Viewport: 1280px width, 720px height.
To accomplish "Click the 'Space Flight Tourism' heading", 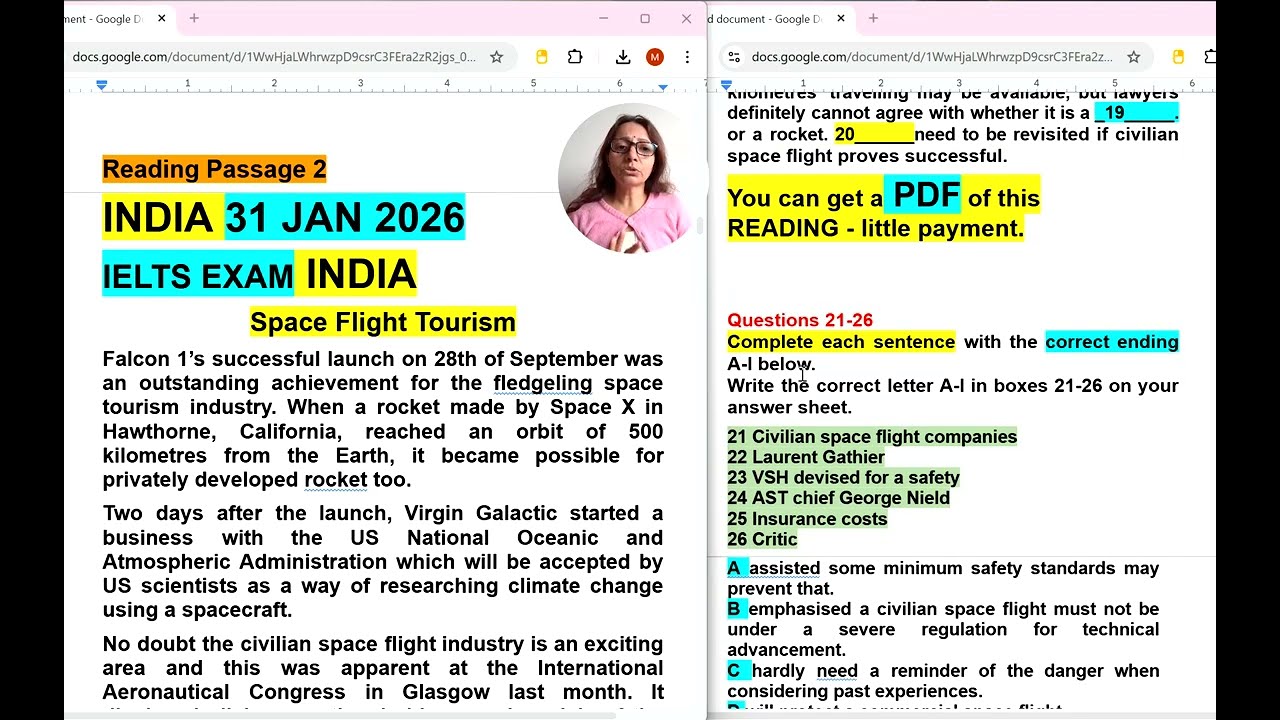I will (x=383, y=322).
